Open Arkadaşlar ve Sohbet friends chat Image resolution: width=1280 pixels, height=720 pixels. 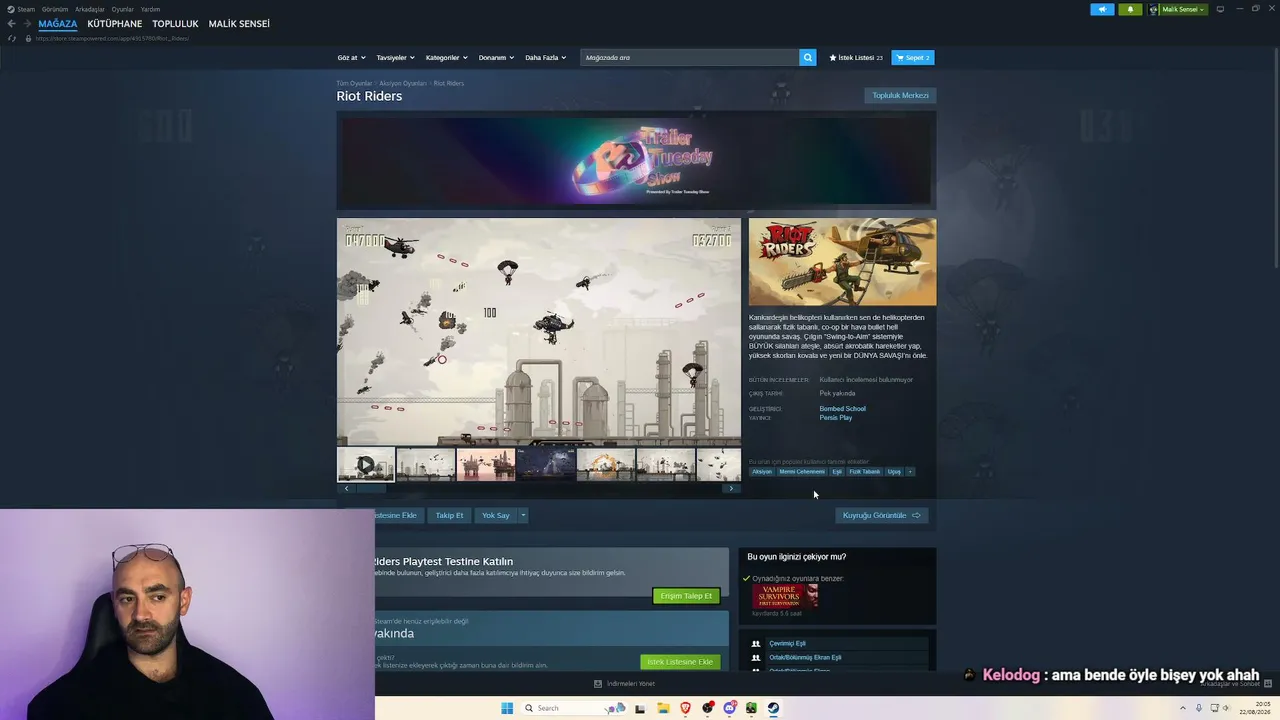pos(1231,684)
